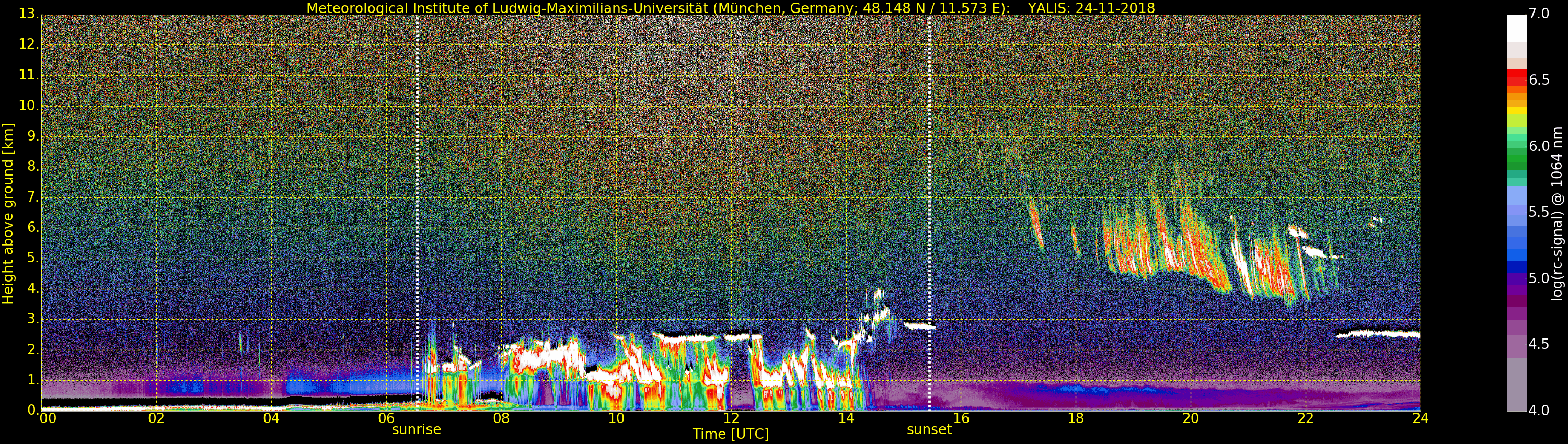Pick the white top of the colorbar
The image size is (1568, 444).
point(1516,27)
